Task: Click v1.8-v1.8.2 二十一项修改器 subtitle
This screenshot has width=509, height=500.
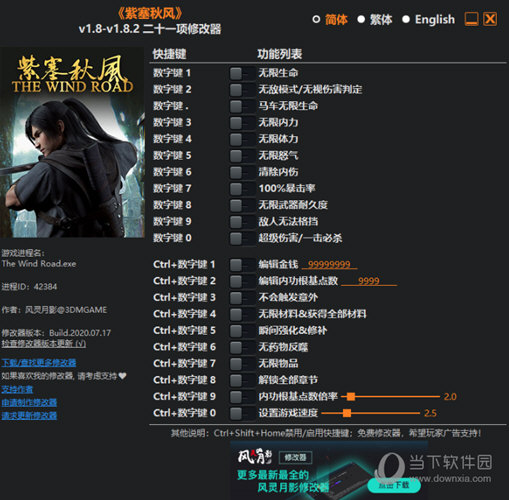Action: coord(150,29)
